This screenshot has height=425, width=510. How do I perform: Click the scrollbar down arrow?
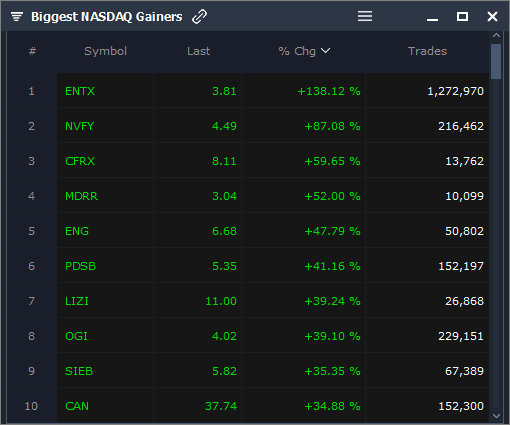coord(496,416)
